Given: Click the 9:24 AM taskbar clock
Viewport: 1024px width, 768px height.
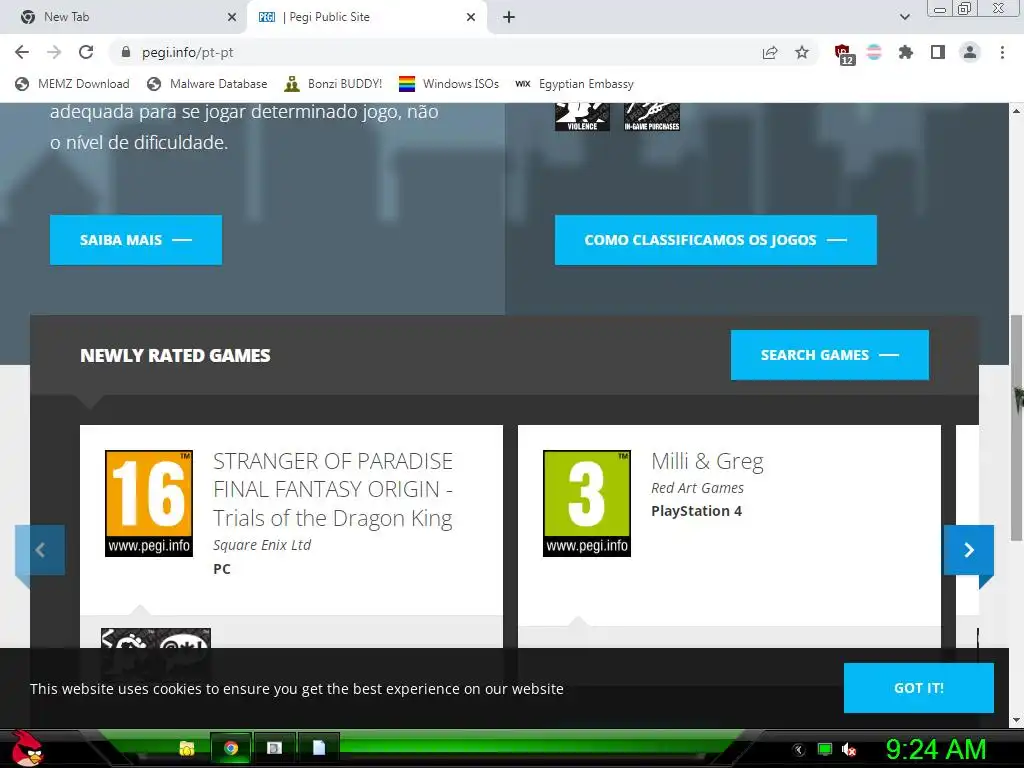Looking at the screenshot, I should [x=935, y=749].
